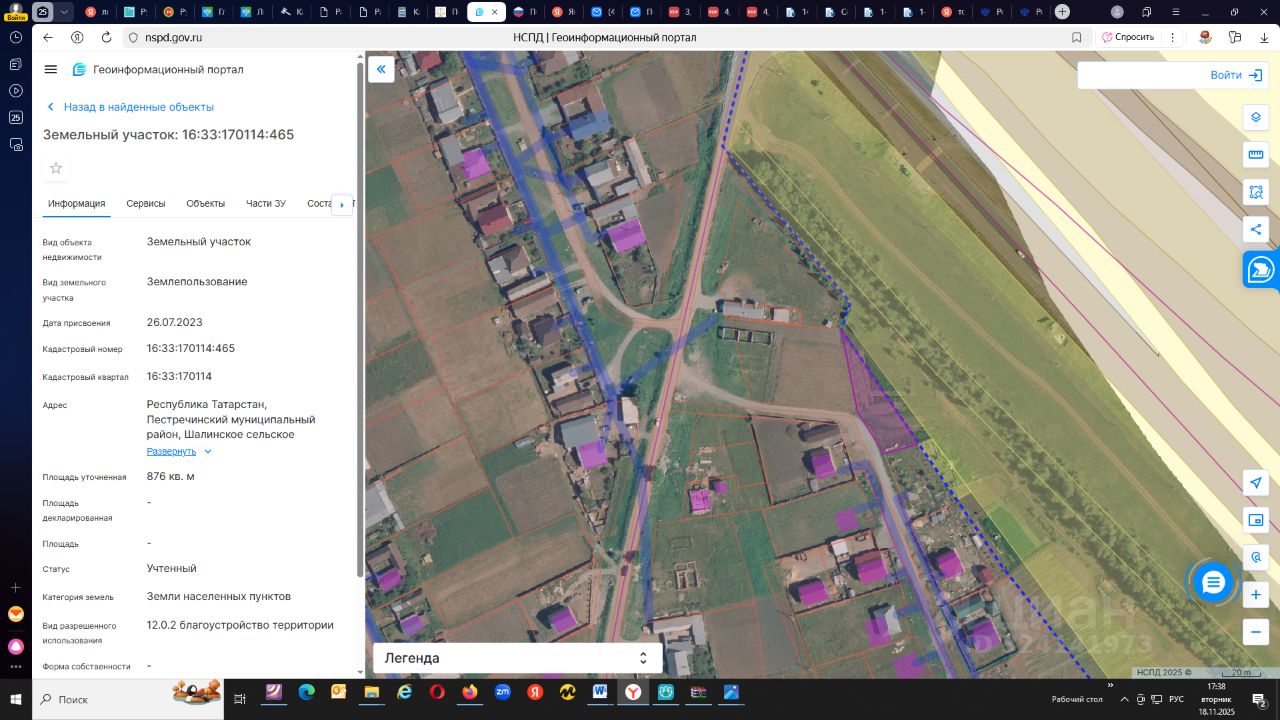This screenshot has height=720, width=1280.
Task: Open the notification center in system tray
Action: click(x=1261, y=699)
